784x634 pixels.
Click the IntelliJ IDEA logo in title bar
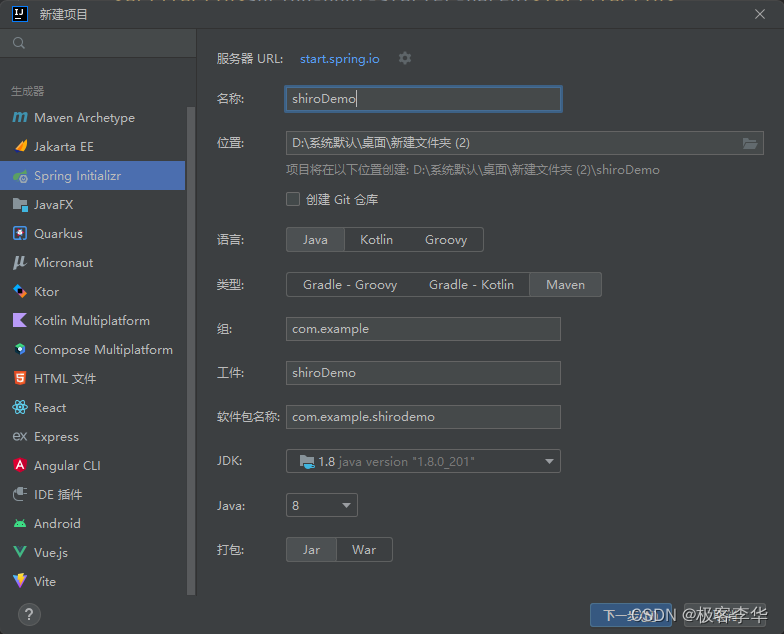click(20, 14)
